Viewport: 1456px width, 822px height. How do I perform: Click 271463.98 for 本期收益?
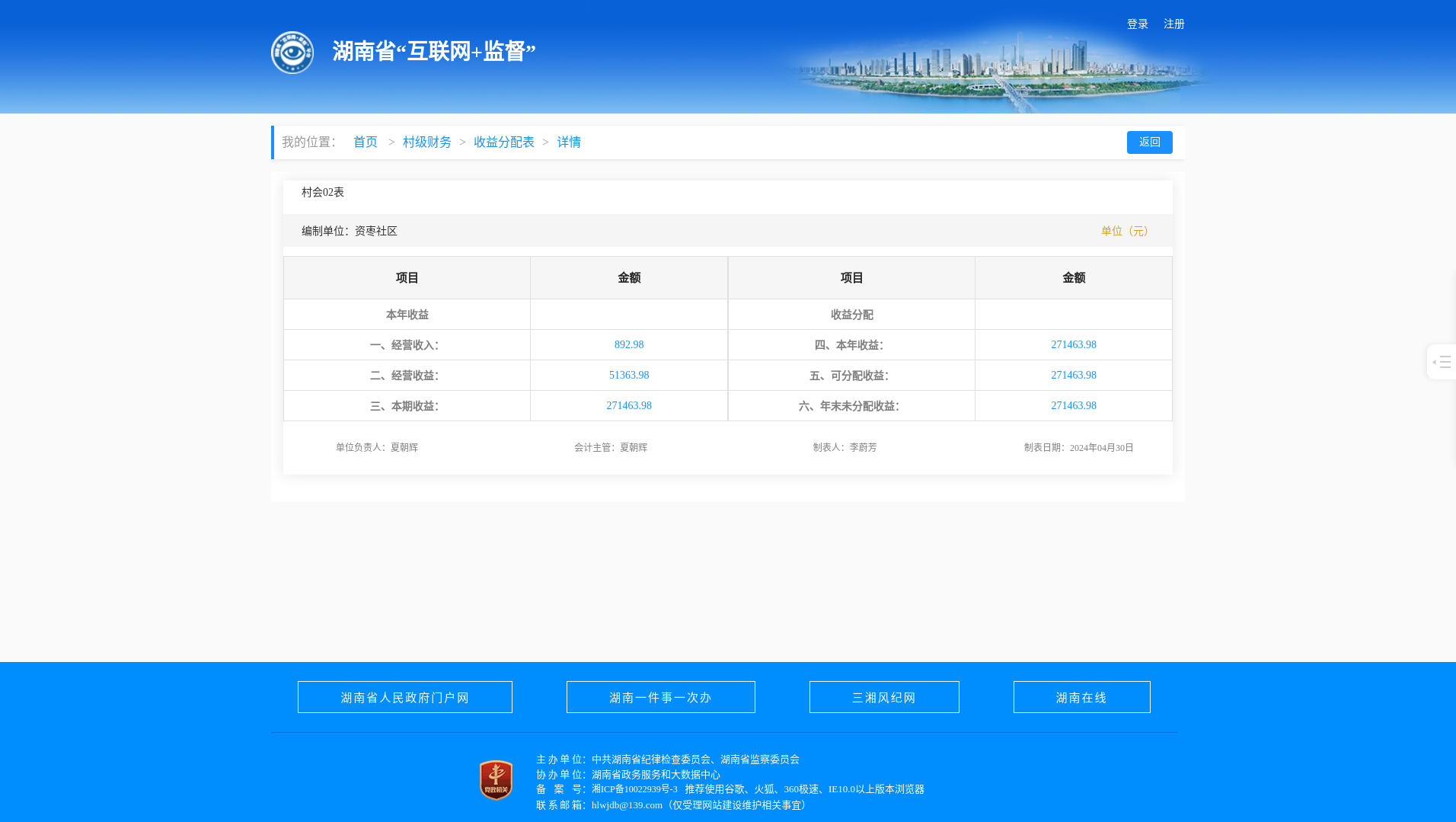click(629, 406)
